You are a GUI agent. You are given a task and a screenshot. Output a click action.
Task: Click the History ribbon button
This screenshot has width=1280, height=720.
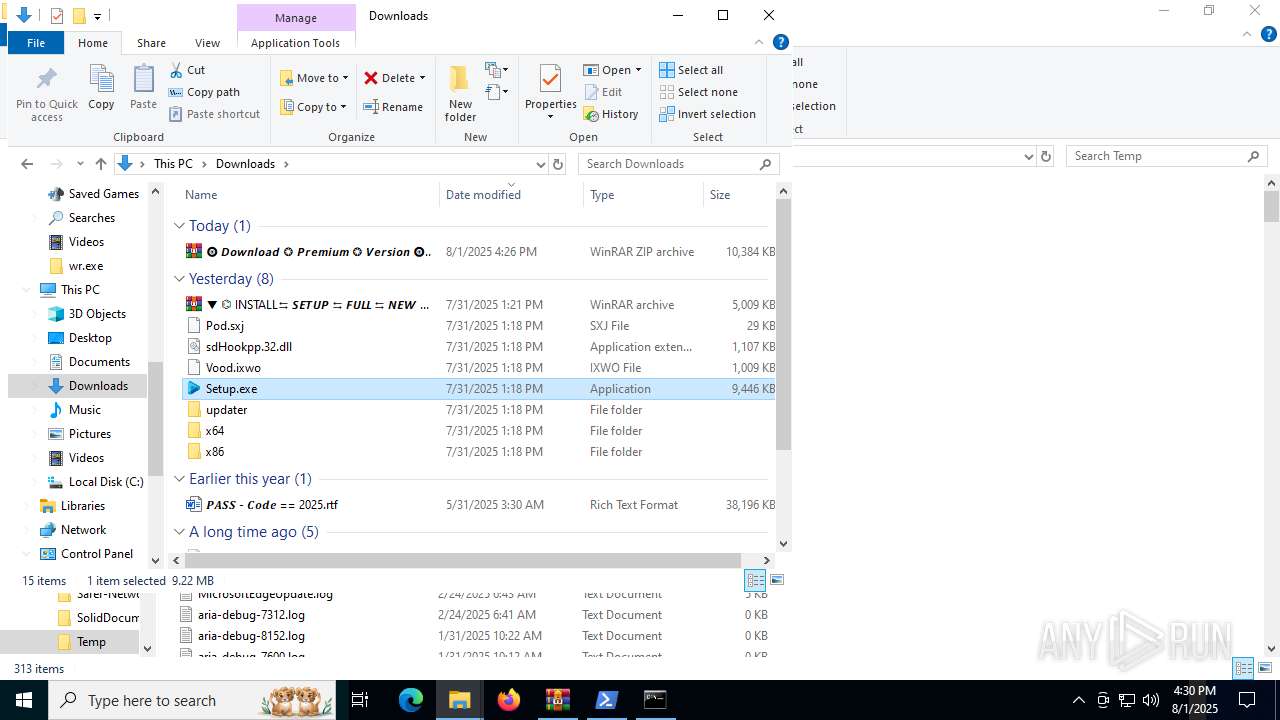[611, 114]
